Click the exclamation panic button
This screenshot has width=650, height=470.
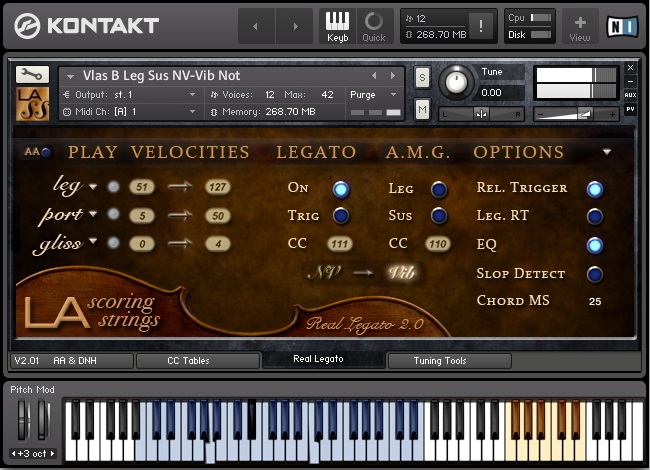pos(481,26)
